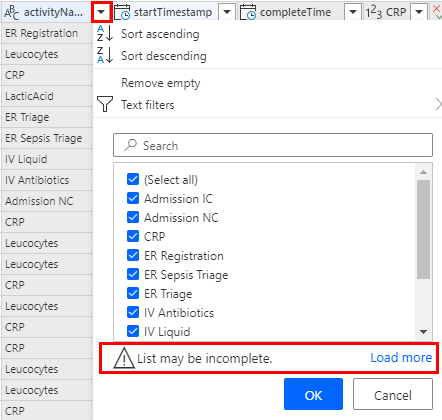Confirm the filter with OK button
442x420 pixels.
point(313,394)
